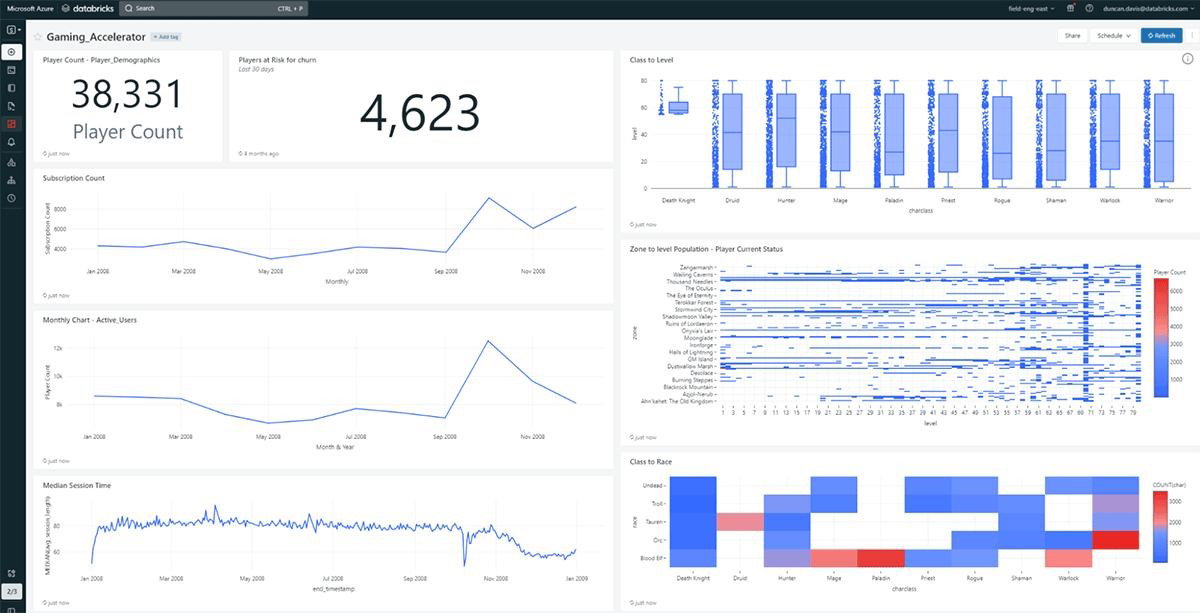Click the star icon beside Gaming_Accelerator
1200x613 pixels.
tap(38, 36)
